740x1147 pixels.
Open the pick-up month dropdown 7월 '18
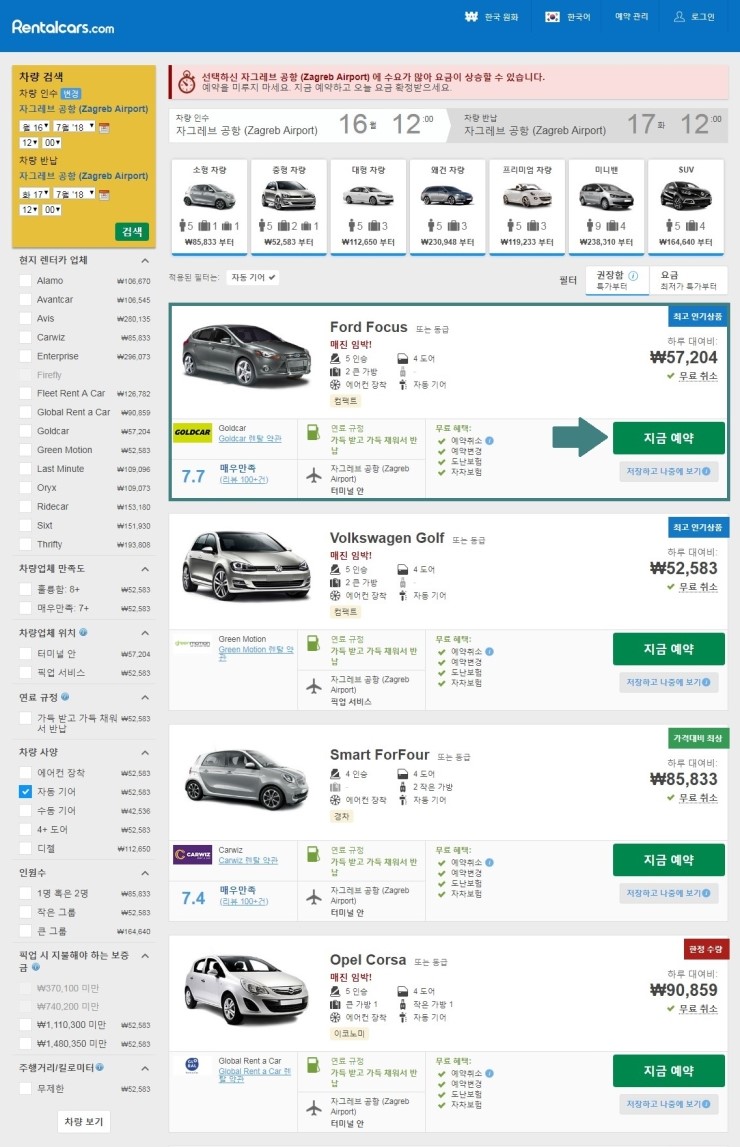[x=75, y=127]
